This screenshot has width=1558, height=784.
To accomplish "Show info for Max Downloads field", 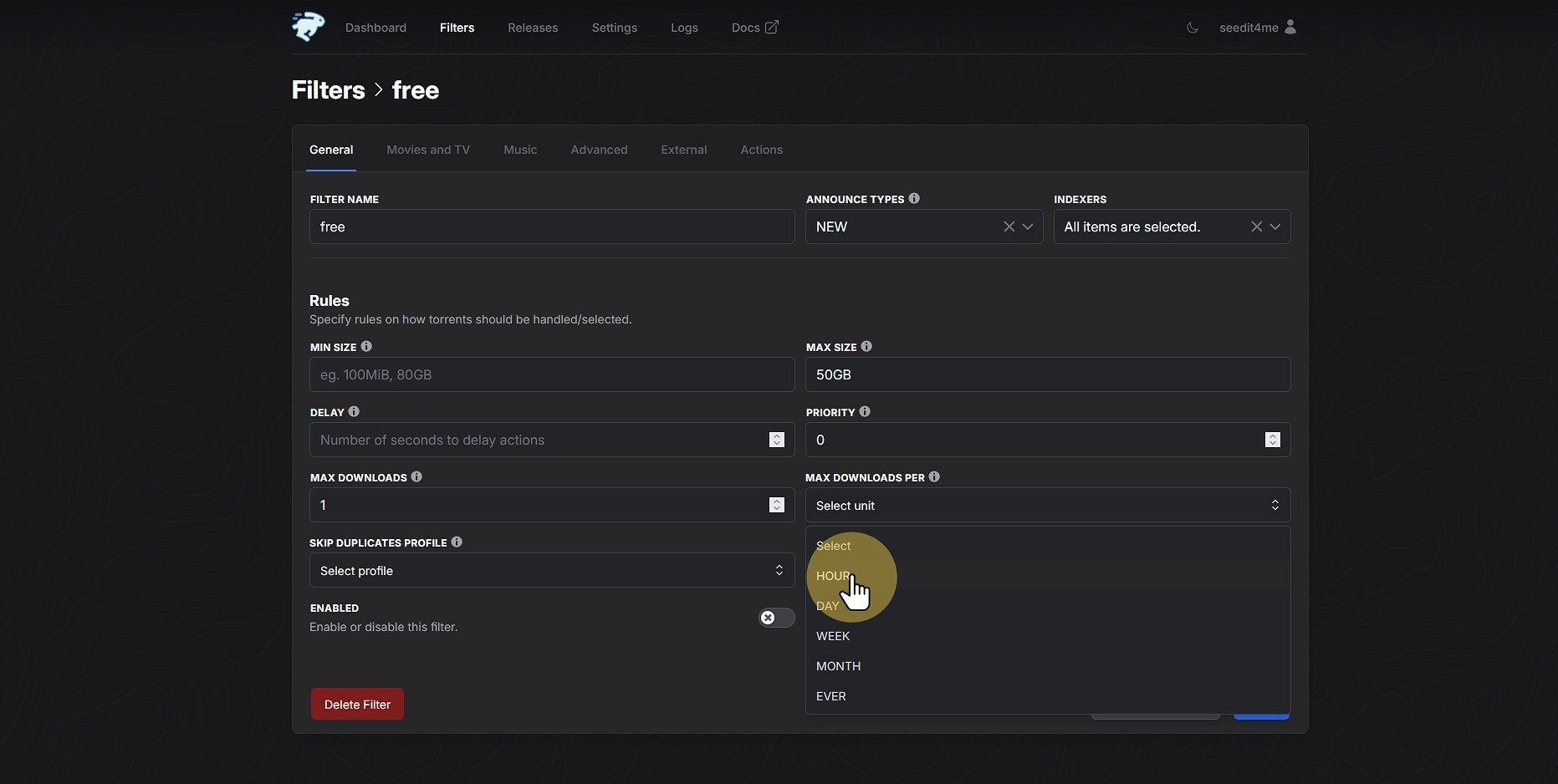I will [x=416, y=476].
